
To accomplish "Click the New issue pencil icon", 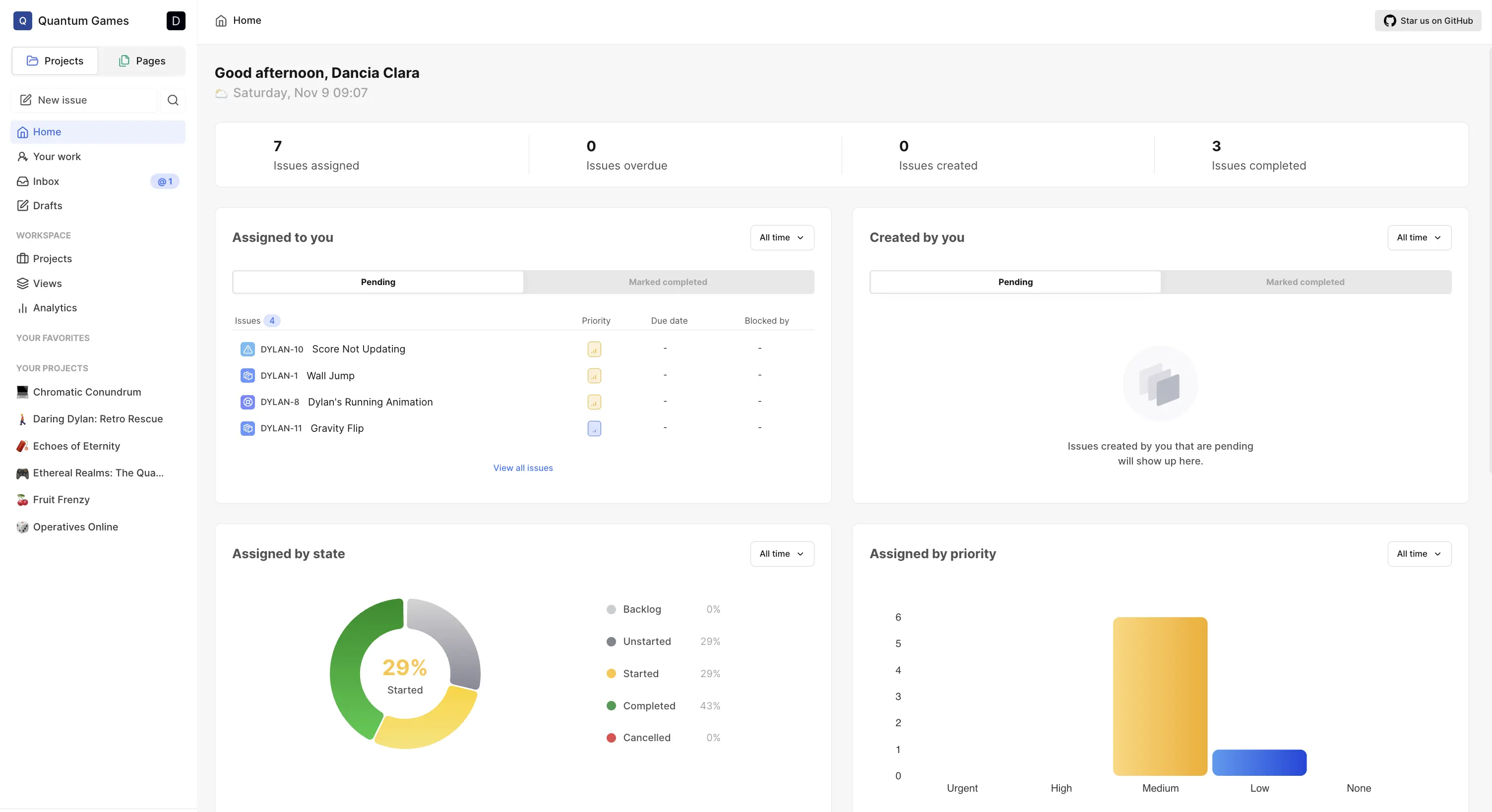I will (25, 100).
